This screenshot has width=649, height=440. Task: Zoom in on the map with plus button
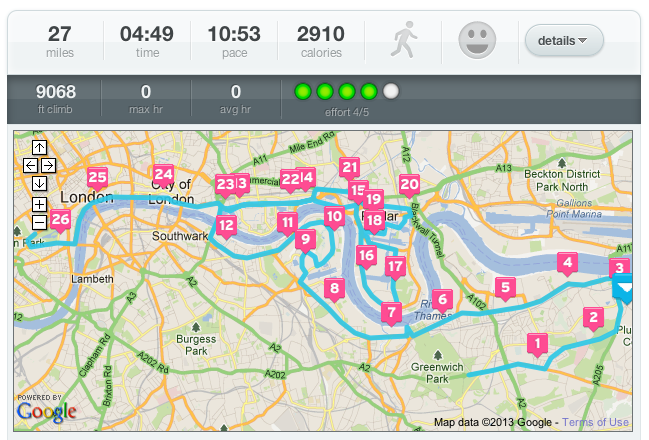(39, 205)
